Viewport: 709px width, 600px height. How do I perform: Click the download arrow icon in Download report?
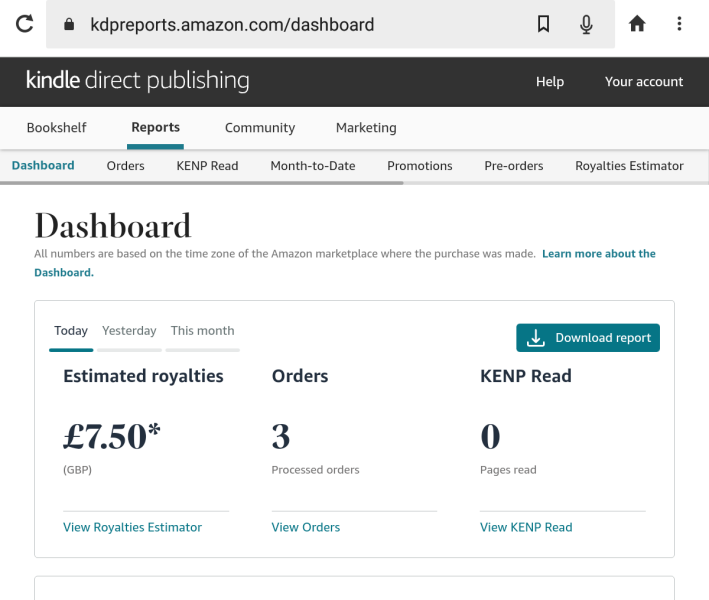click(535, 338)
